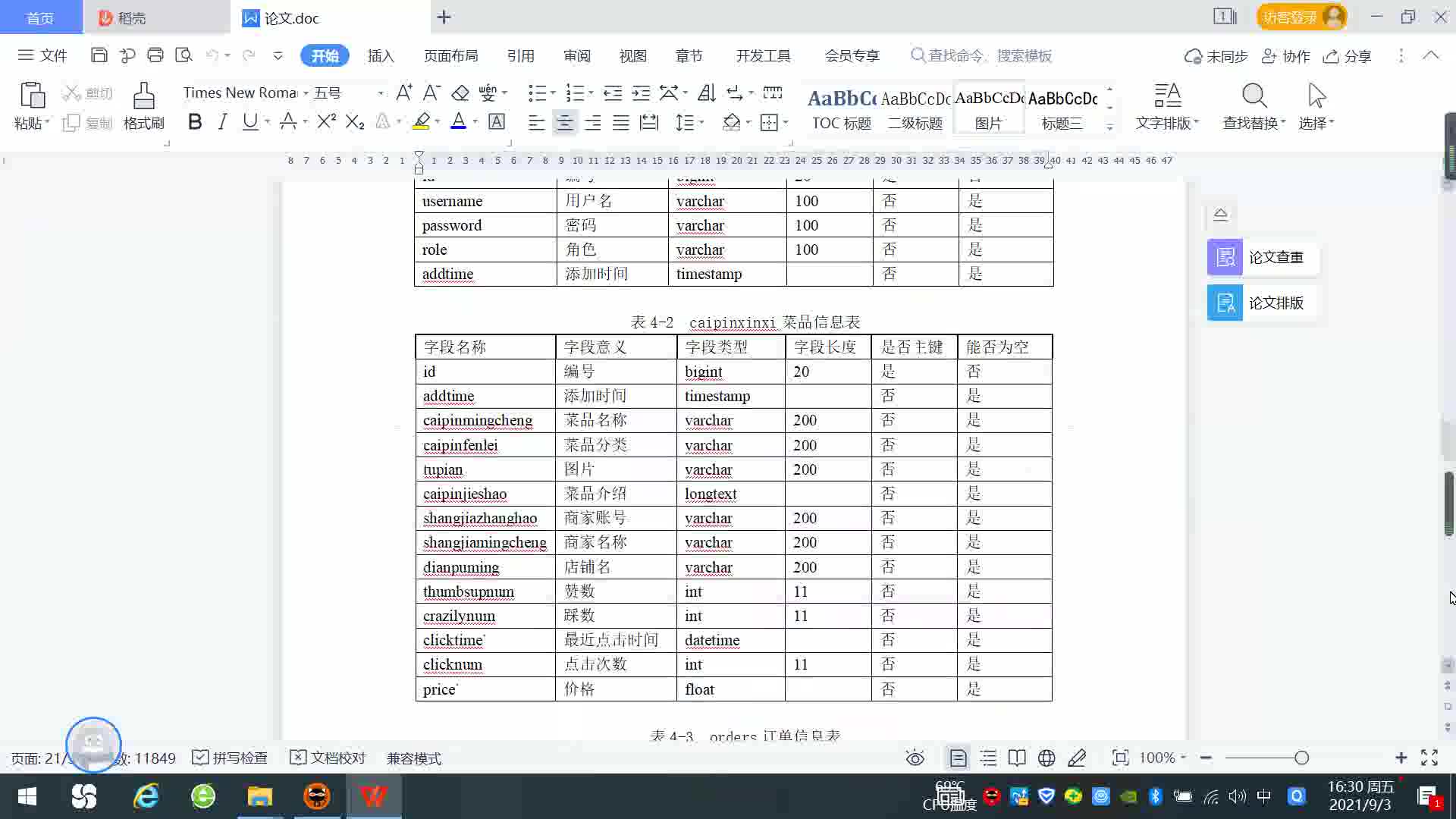The width and height of the screenshot is (1456, 819).
Task: Toggle Italic formatting
Action: (x=222, y=121)
